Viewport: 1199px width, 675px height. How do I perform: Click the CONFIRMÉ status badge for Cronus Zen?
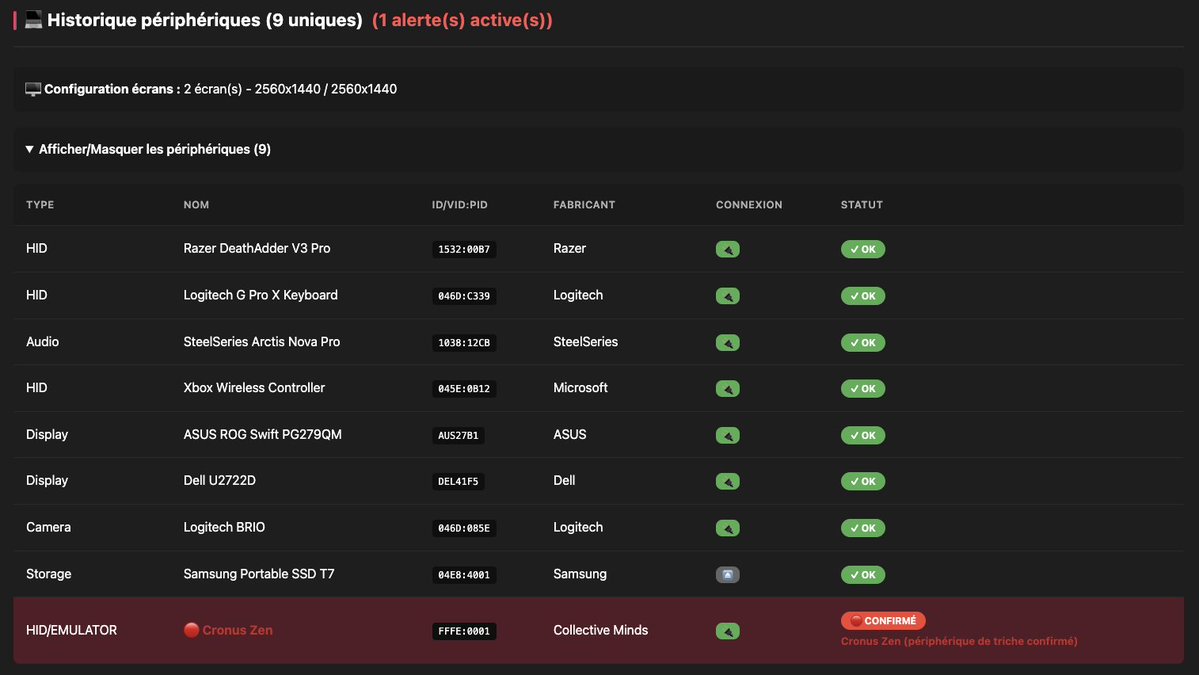pyautogui.click(x=883, y=621)
